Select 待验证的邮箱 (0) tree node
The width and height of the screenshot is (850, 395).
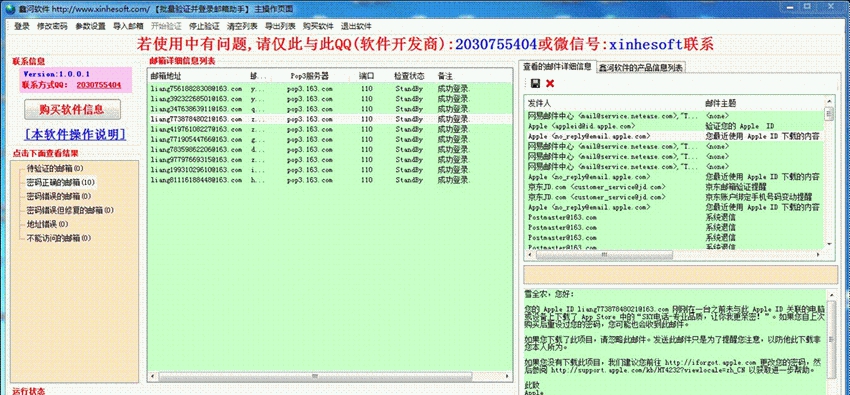coord(55,169)
